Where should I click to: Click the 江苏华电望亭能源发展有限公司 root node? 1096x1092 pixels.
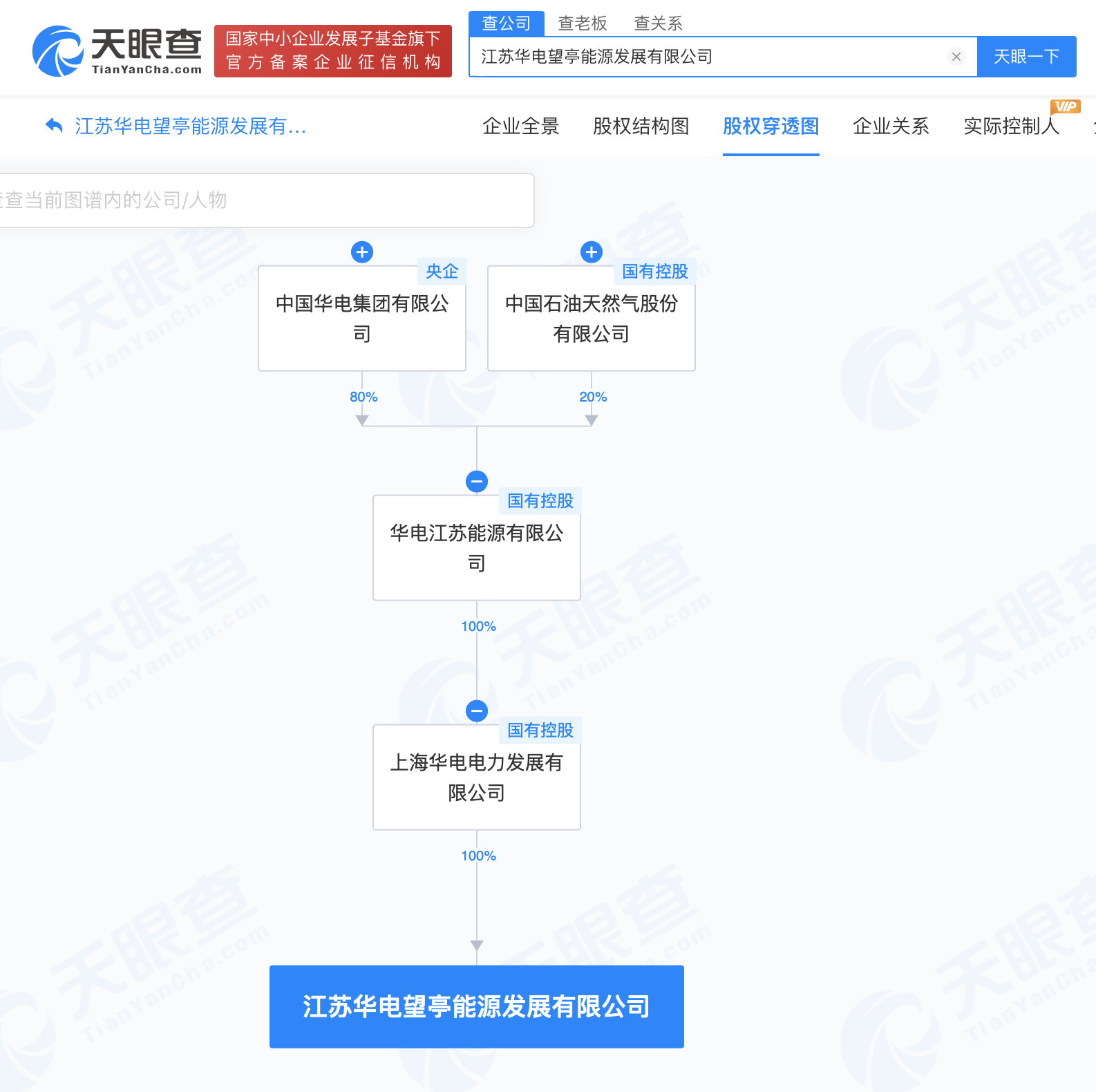coord(477,1007)
